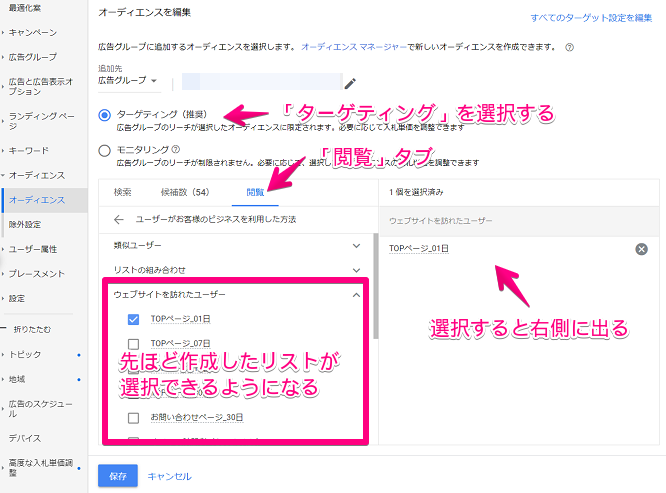Switch to the 候補数 (54) tab
The image size is (666, 493).
(185, 192)
